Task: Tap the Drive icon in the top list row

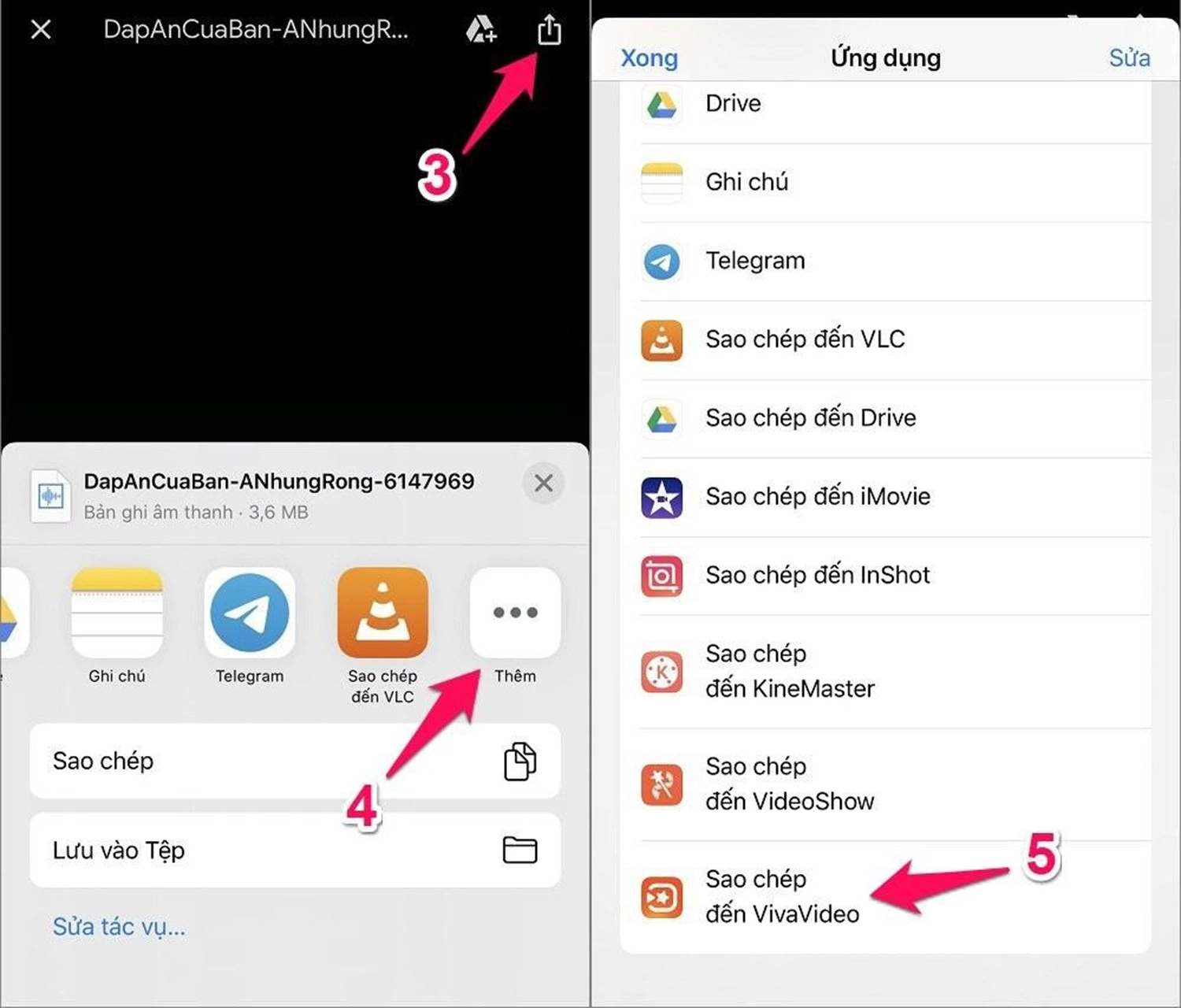Action: (x=662, y=105)
